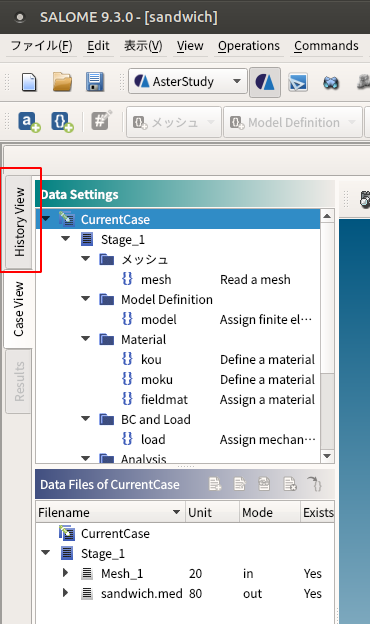Open the 表示(V) menu

click(x=143, y=46)
